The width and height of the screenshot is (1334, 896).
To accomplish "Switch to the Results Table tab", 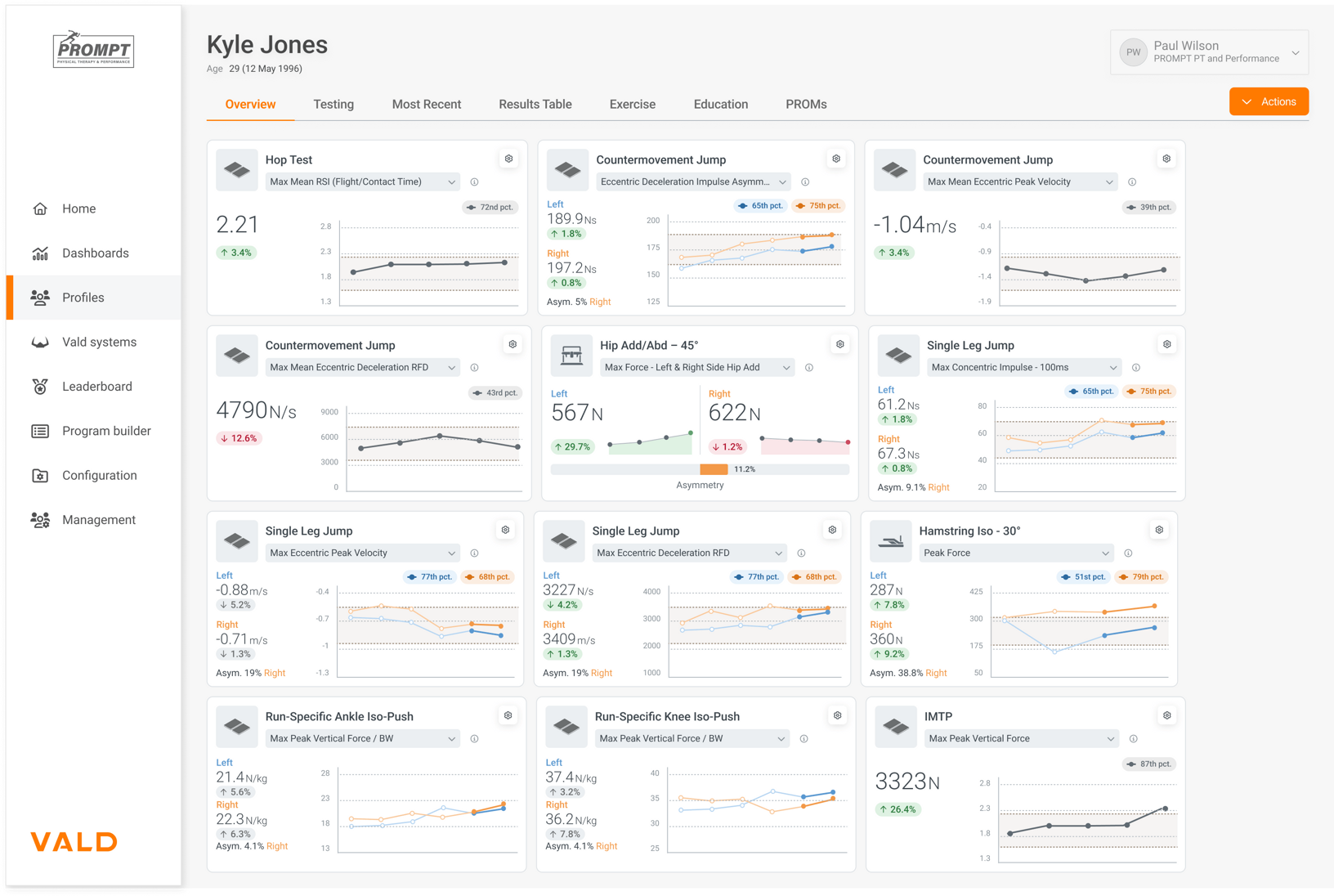I will pos(535,104).
